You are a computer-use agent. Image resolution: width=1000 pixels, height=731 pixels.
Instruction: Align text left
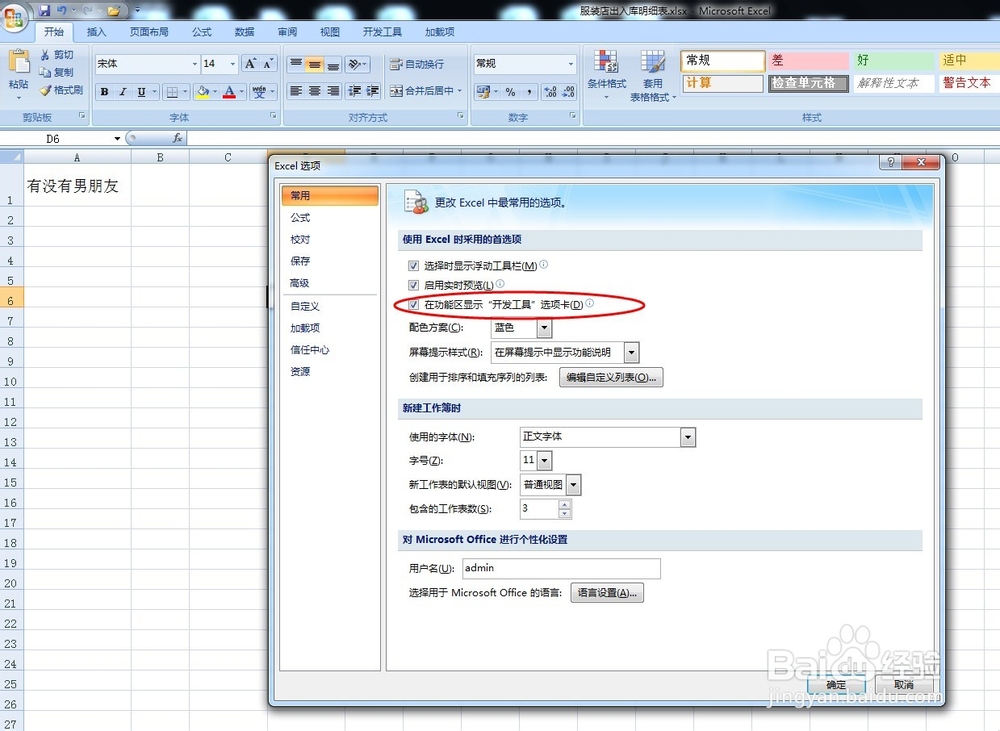pos(296,91)
